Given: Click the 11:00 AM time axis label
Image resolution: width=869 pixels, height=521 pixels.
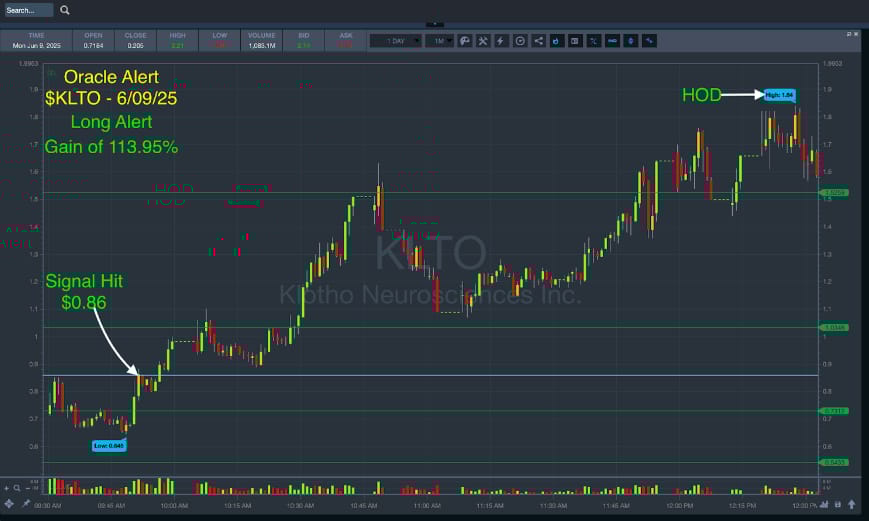Looking at the screenshot, I should coord(427,505).
